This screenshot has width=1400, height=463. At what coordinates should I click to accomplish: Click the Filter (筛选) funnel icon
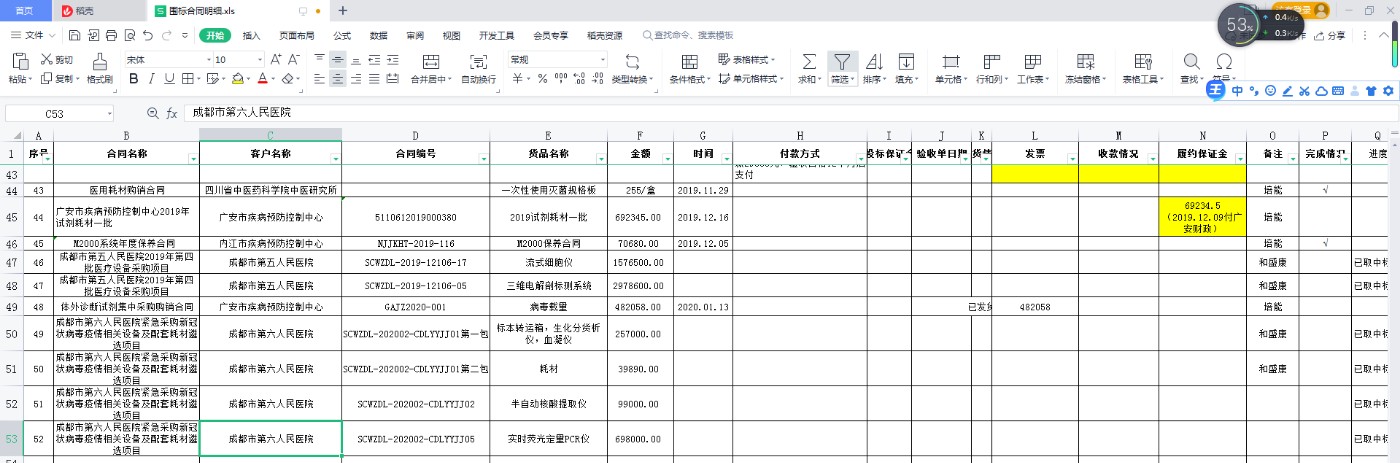click(842, 61)
